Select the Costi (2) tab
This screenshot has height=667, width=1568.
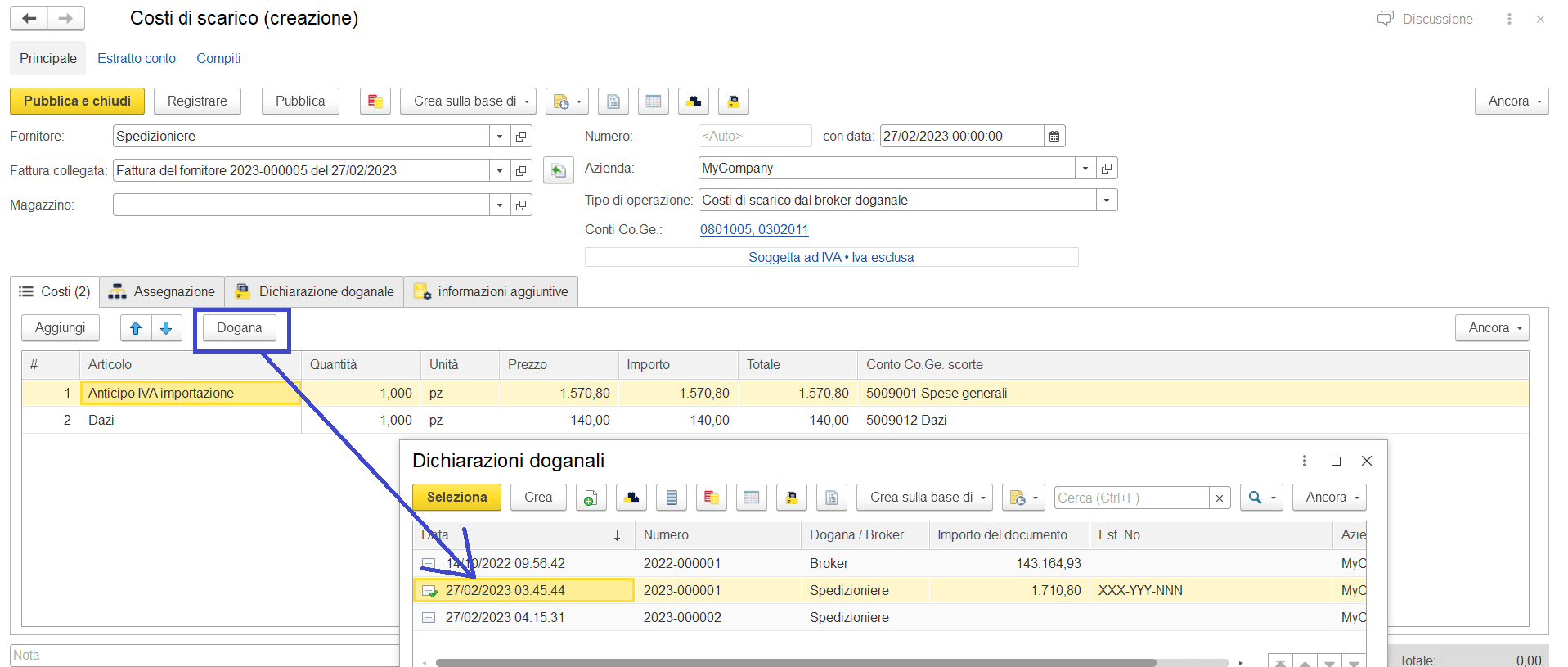(55, 292)
